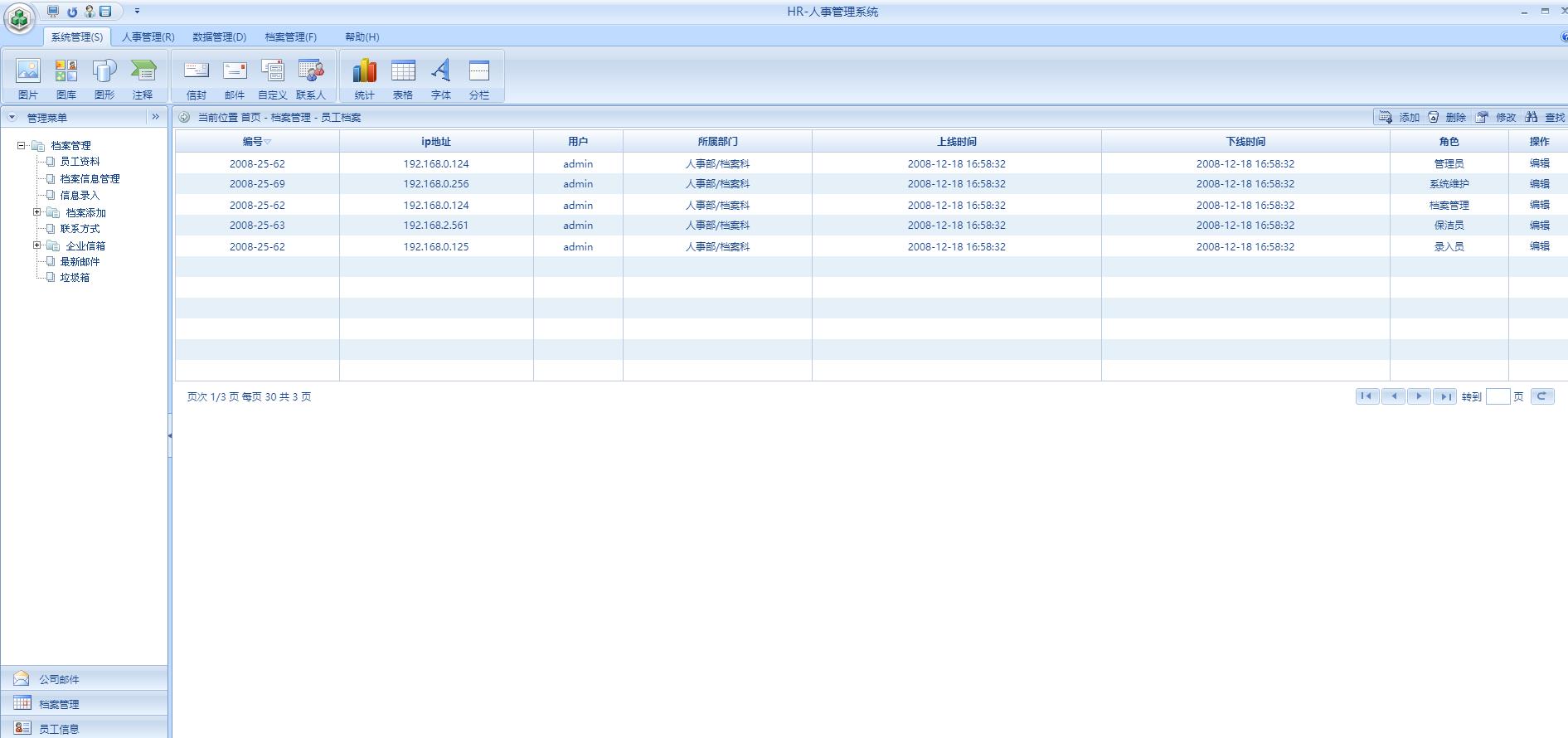Click the 表格 table tool
The width and height of the screenshot is (1568, 738).
point(403,79)
